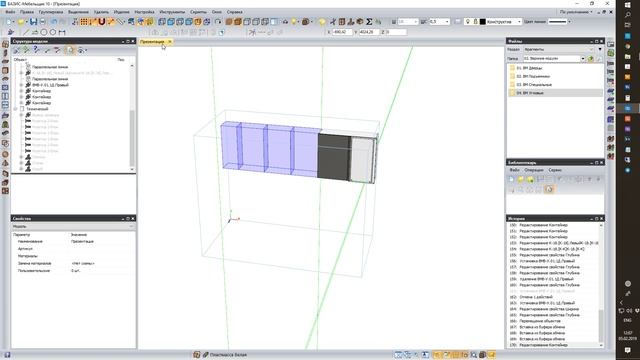The image size is (640, 360).
Task: Click the Save floppy disk icon
Action: coord(33,22)
